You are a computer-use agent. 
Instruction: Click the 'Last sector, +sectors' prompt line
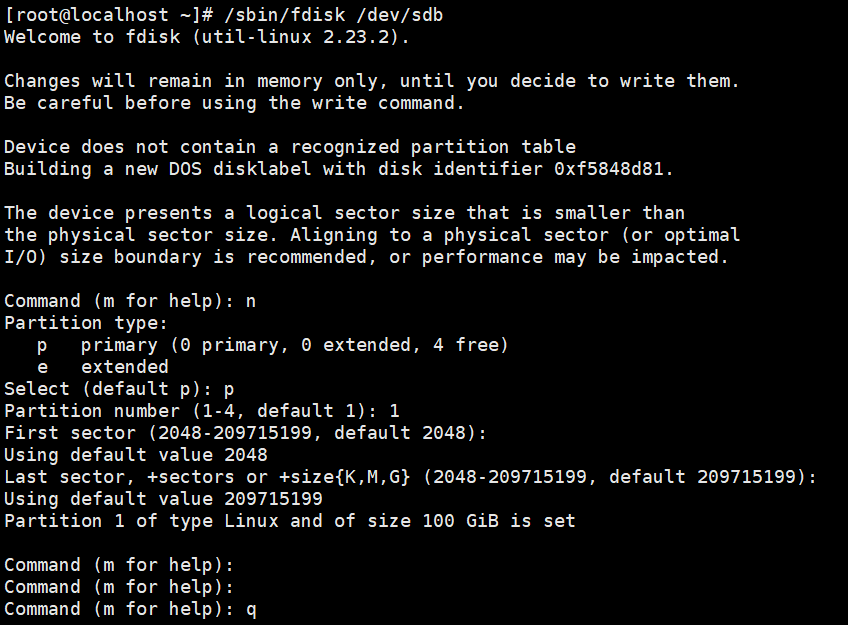tap(410, 477)
